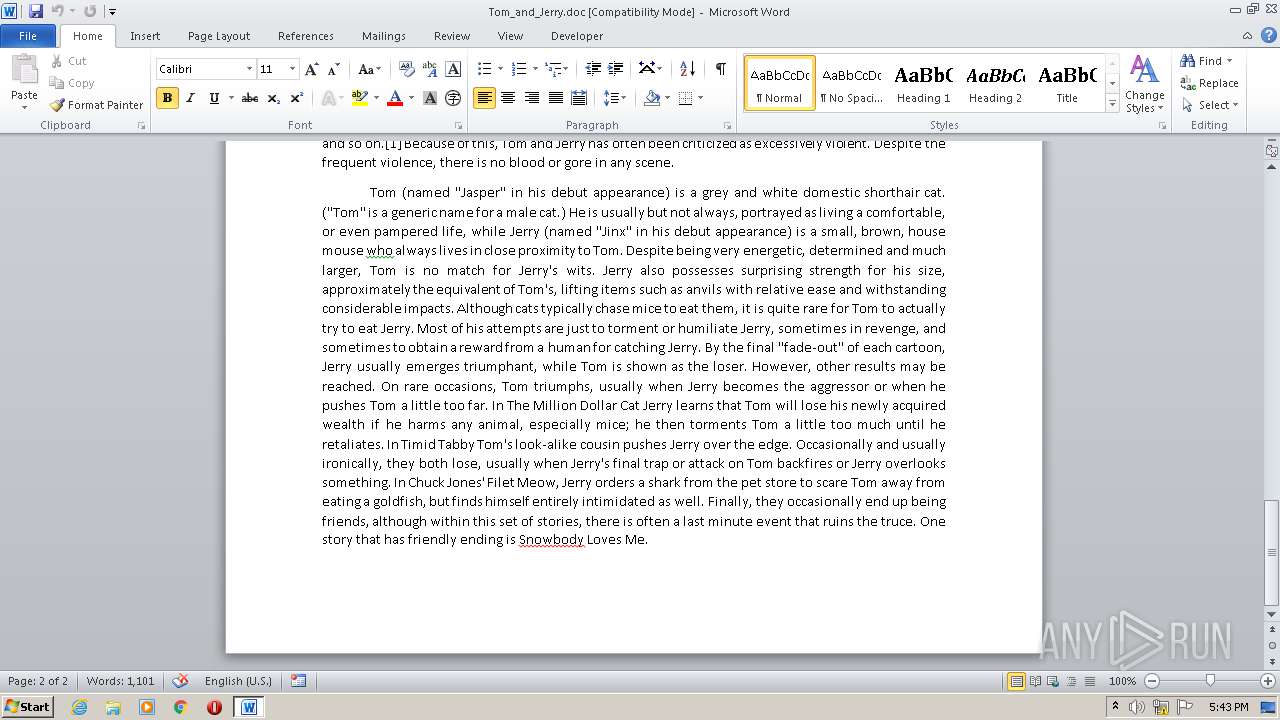Open the Font size dropdown

point(292,69)
